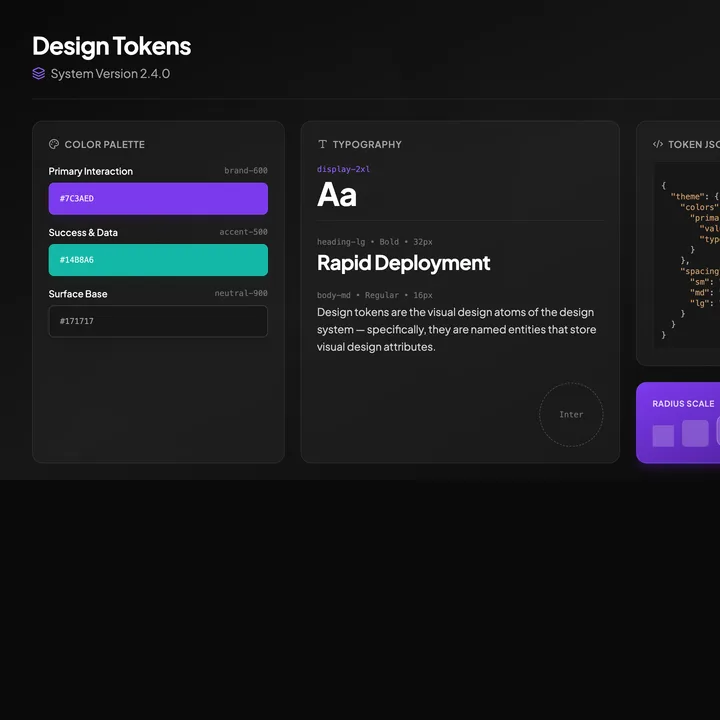Viewport: 720px width, 720px height.
Task: Click the COLOR PALETTE heading
Action: point(104,144)
